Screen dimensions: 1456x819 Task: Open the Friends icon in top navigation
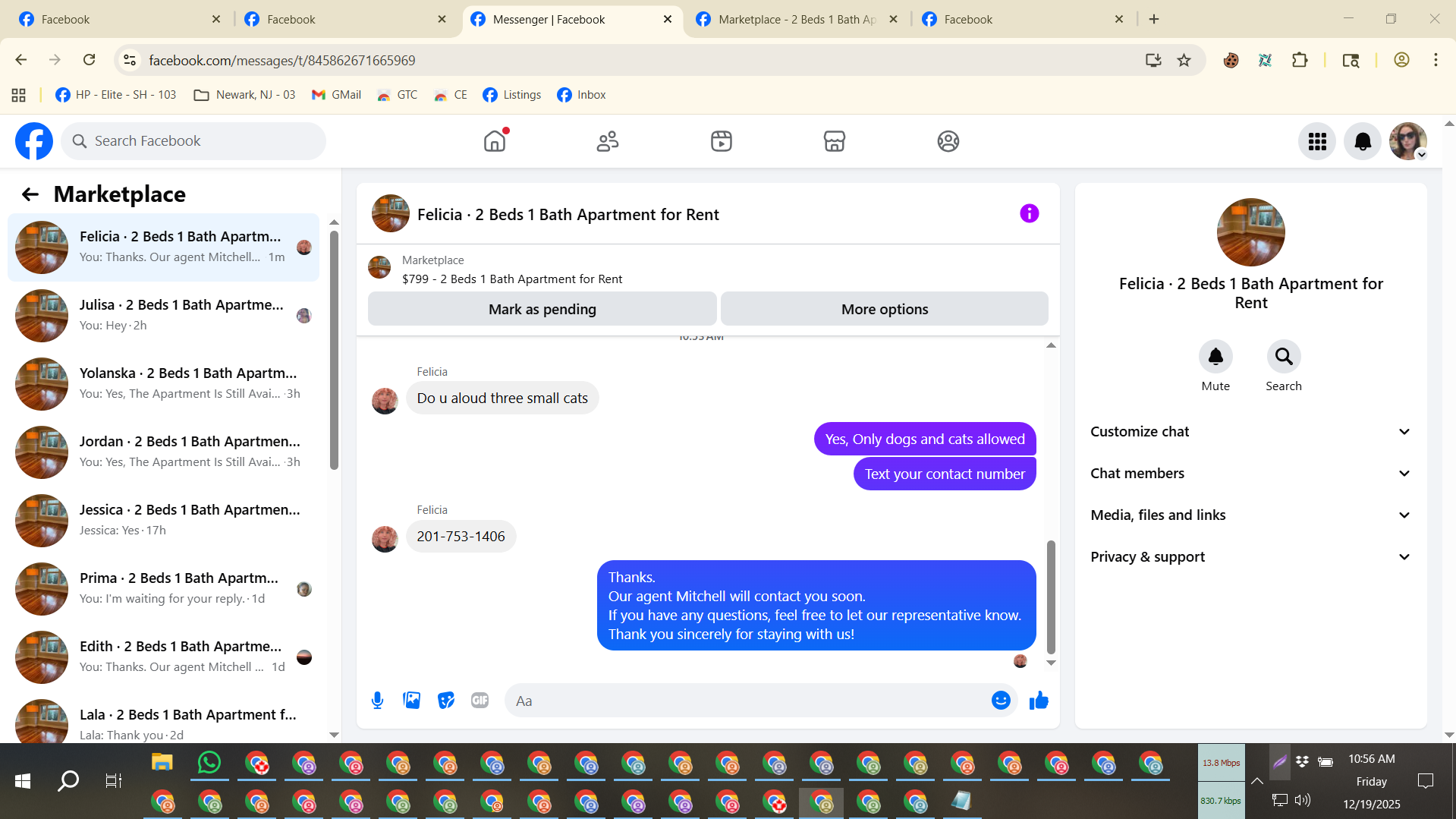coord(608,141)
